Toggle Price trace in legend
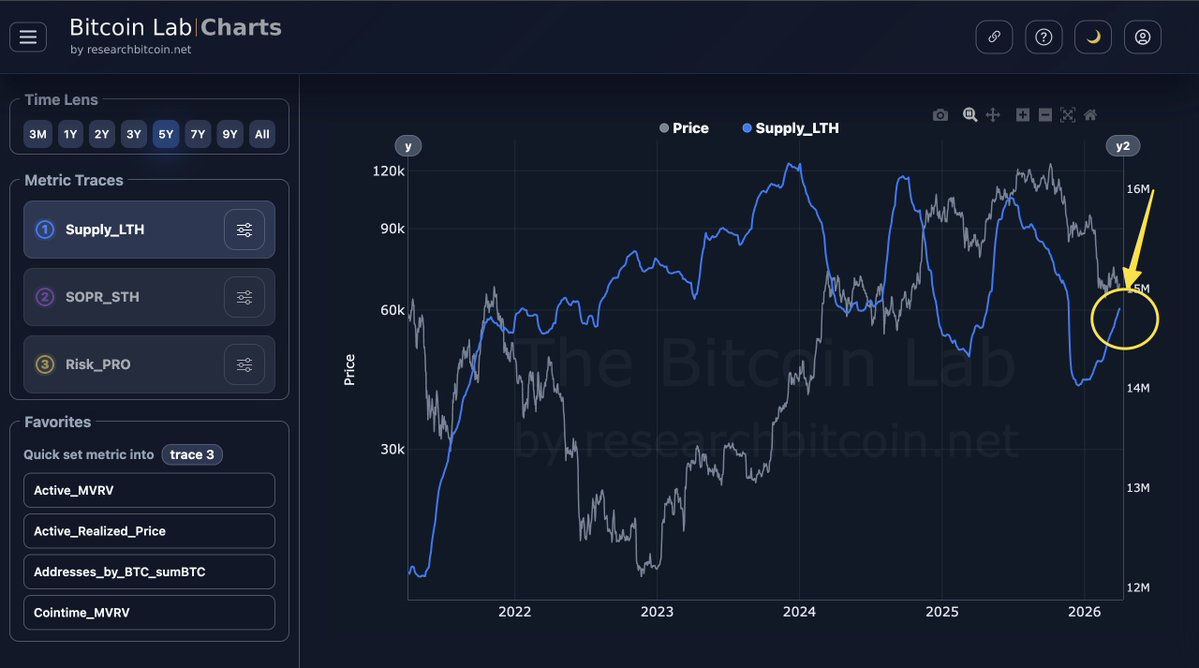 point(684,128)
